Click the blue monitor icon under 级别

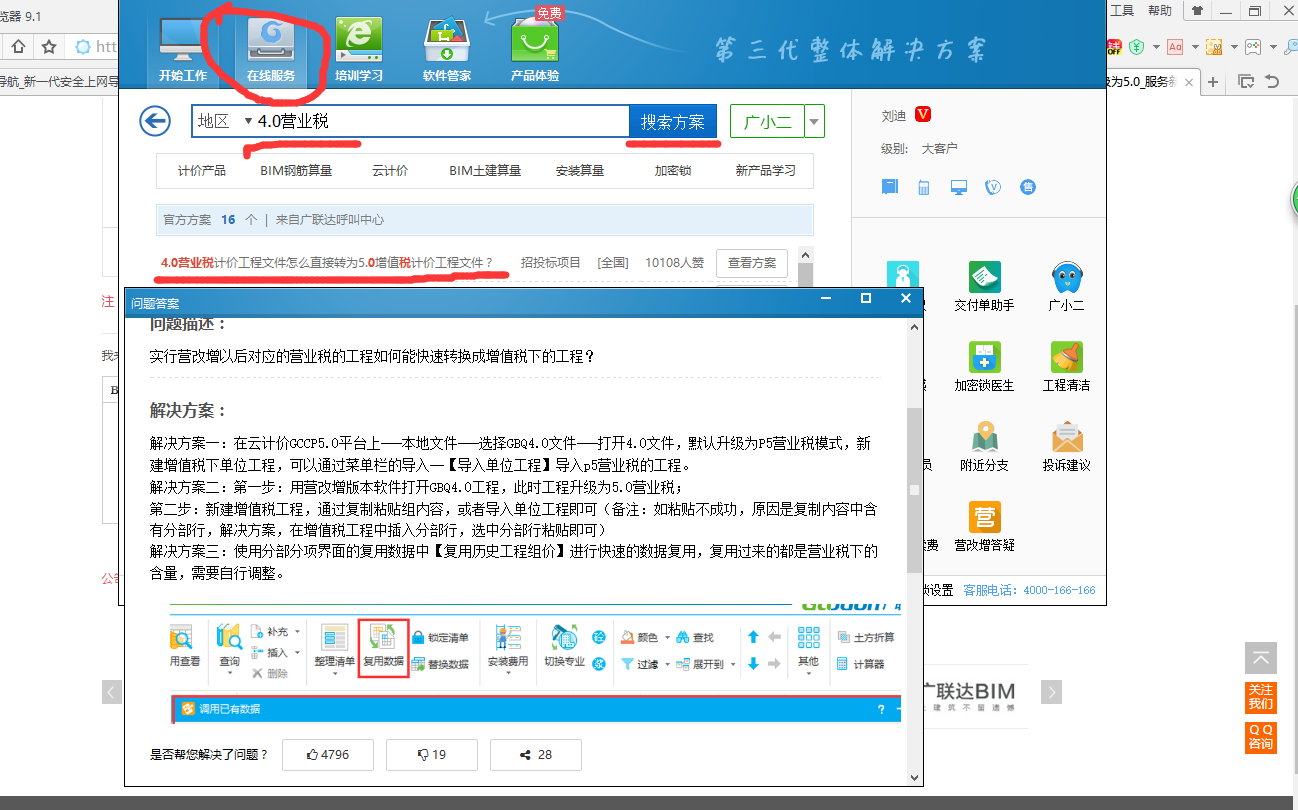click(959, 187)
